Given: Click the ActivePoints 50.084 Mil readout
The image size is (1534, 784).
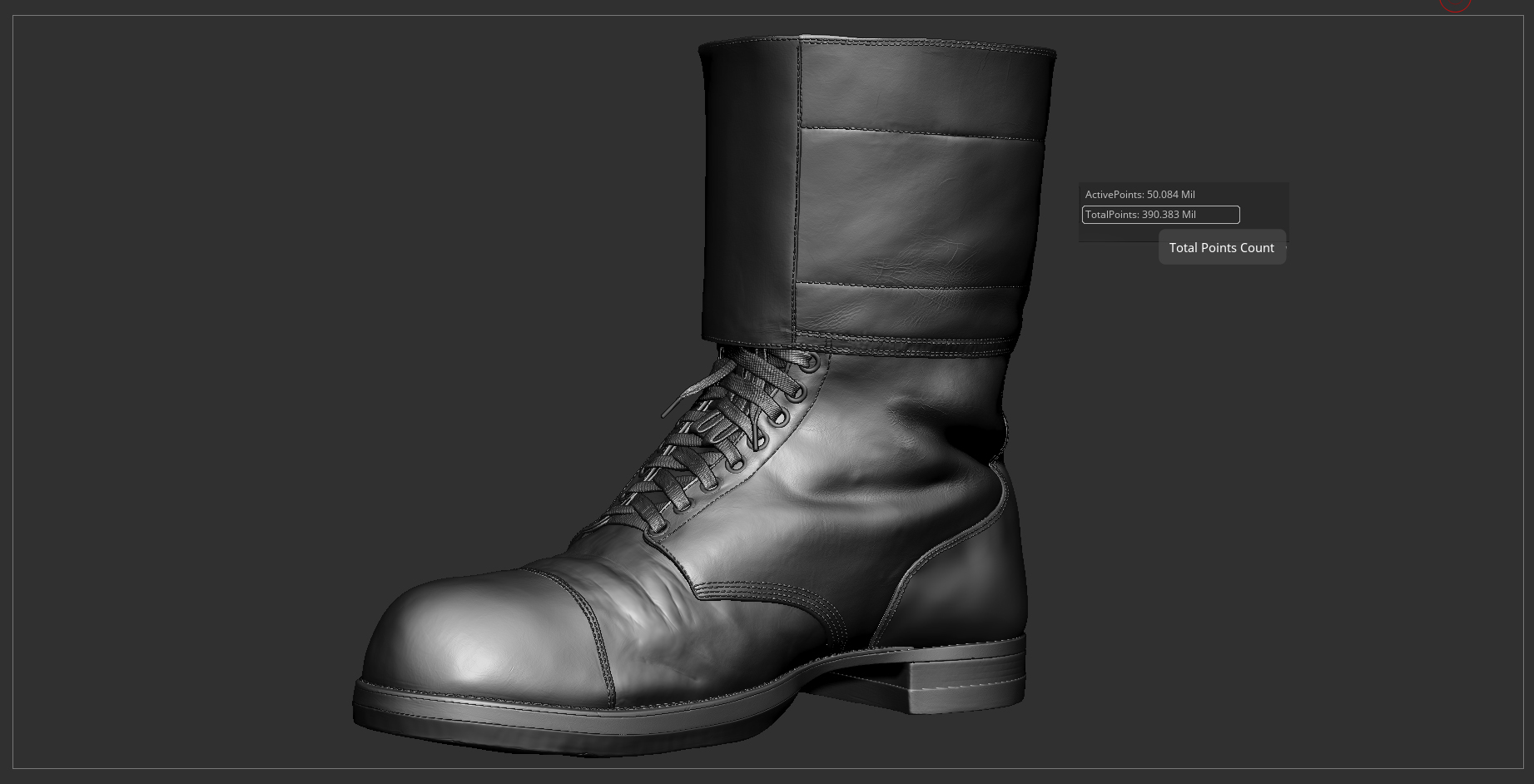Looking at the screenshot, I should 1140,195.
